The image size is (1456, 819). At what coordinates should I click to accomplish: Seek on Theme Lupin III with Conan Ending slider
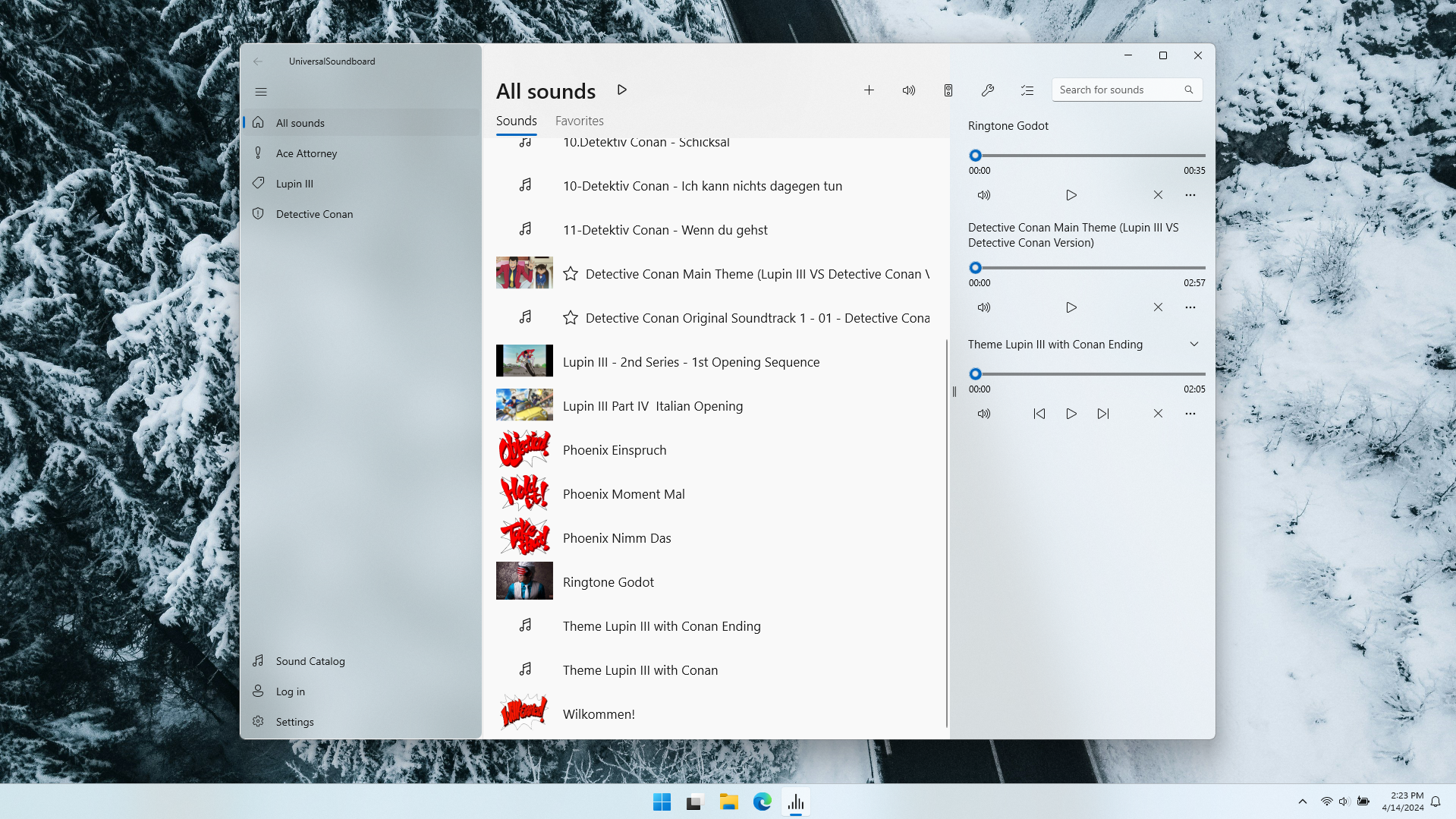point(1087,374)
